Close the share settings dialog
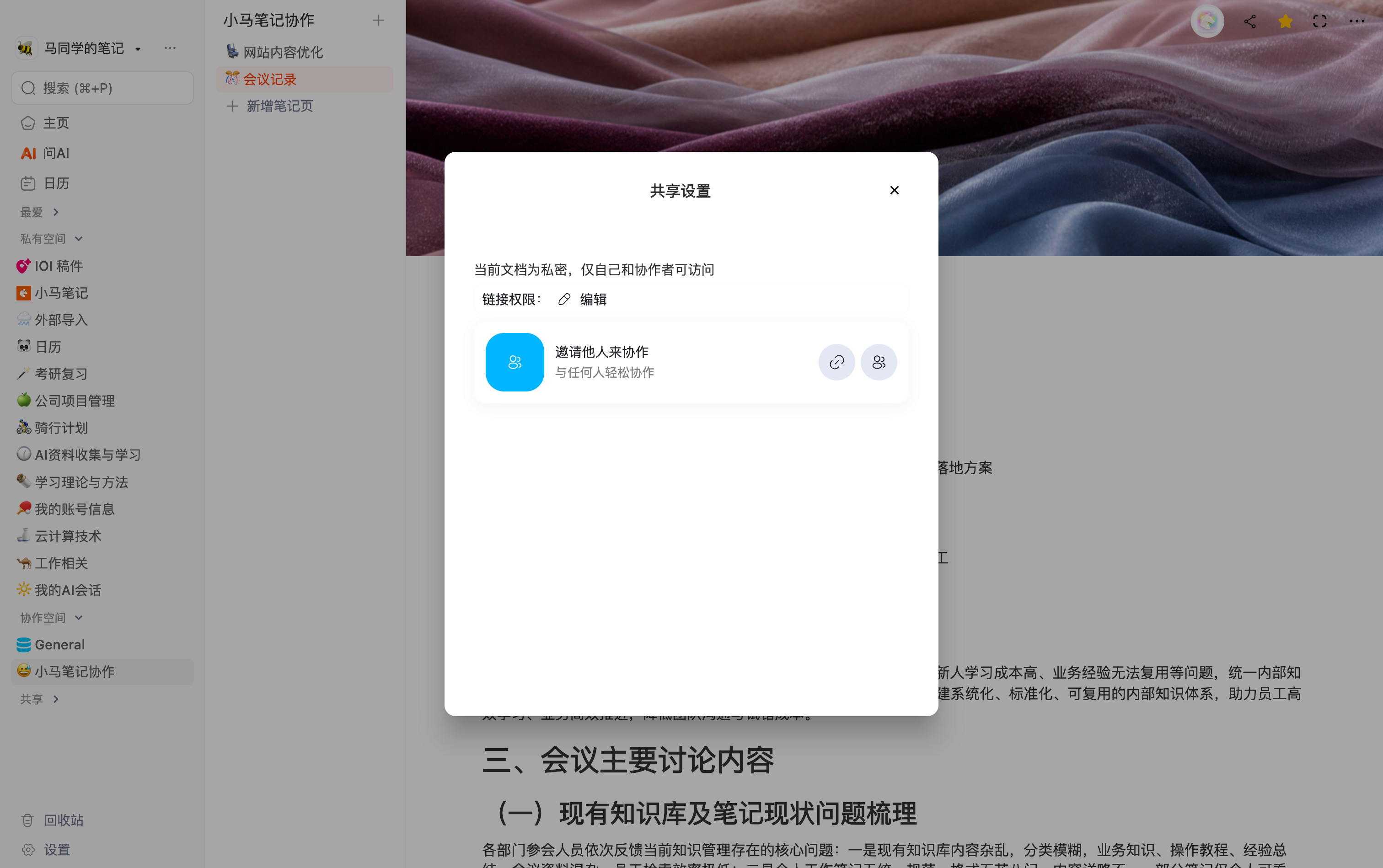The width and height of the screenshot is (1383, 868). pyautogui.click(x=894, y=190)
